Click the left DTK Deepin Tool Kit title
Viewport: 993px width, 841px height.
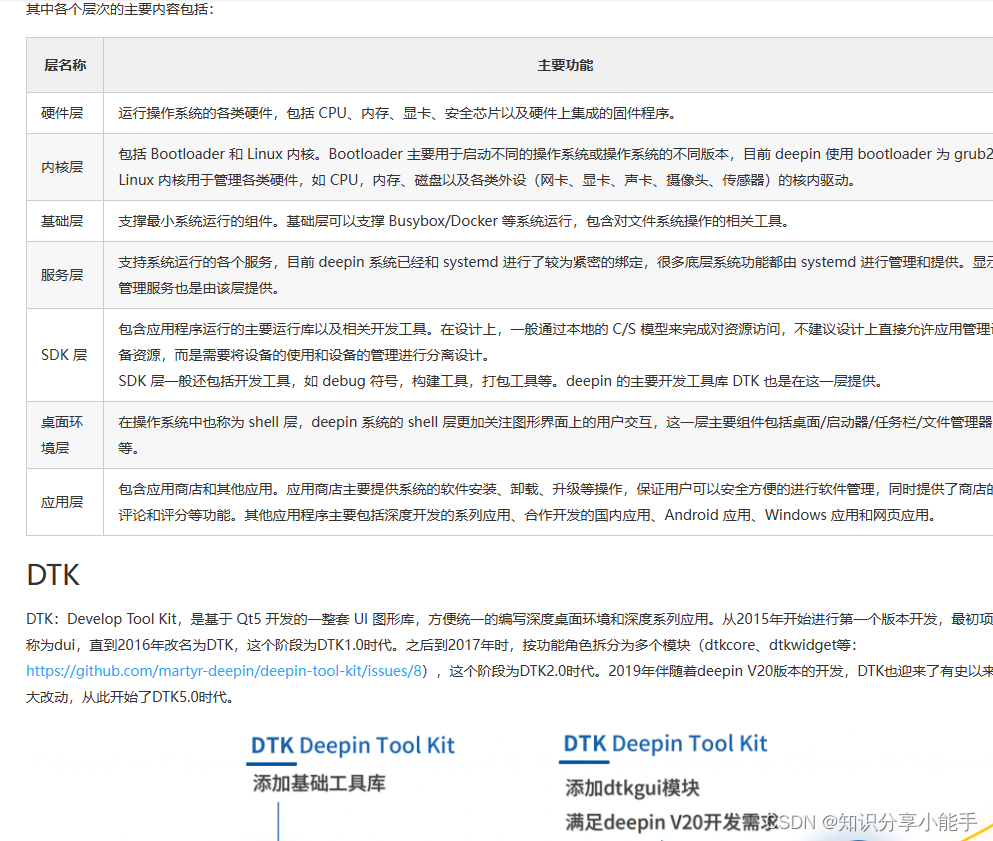(353, 745)
